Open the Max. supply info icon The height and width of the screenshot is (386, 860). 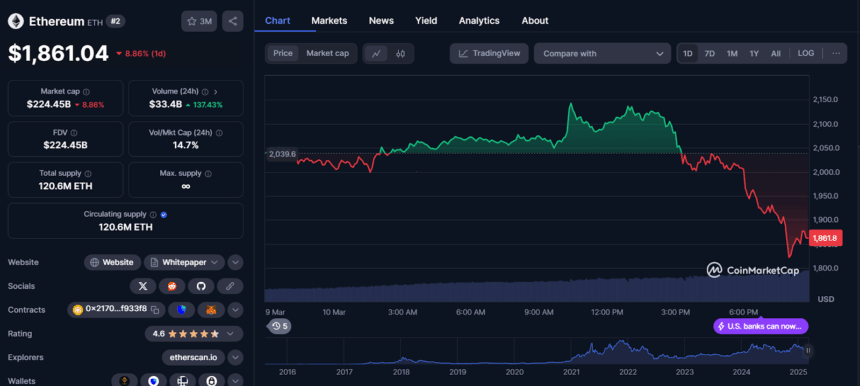coord(208,173)
